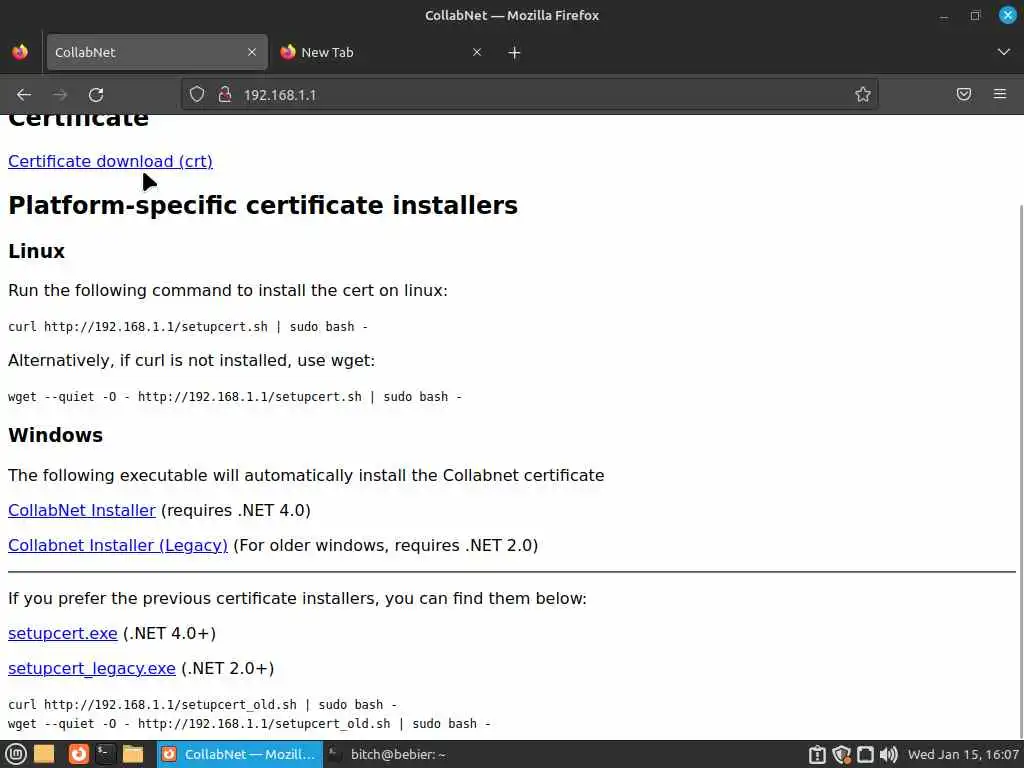This screenshot has width=1024, height=768.
Task: Expand the list all tabs chevron
Action: pyautogui.click(x=1003, y=52)
